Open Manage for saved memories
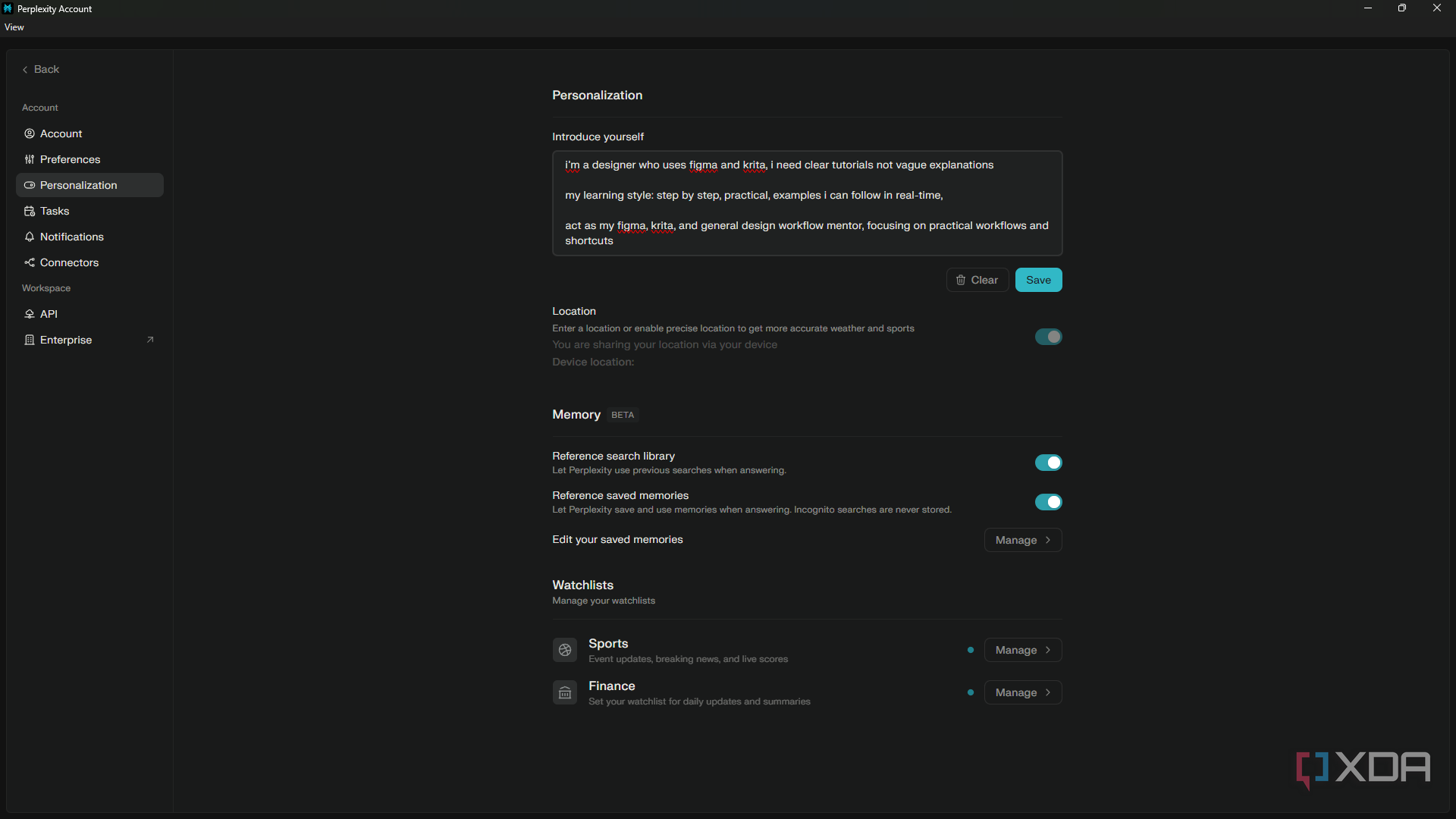 click(1023, 540)
